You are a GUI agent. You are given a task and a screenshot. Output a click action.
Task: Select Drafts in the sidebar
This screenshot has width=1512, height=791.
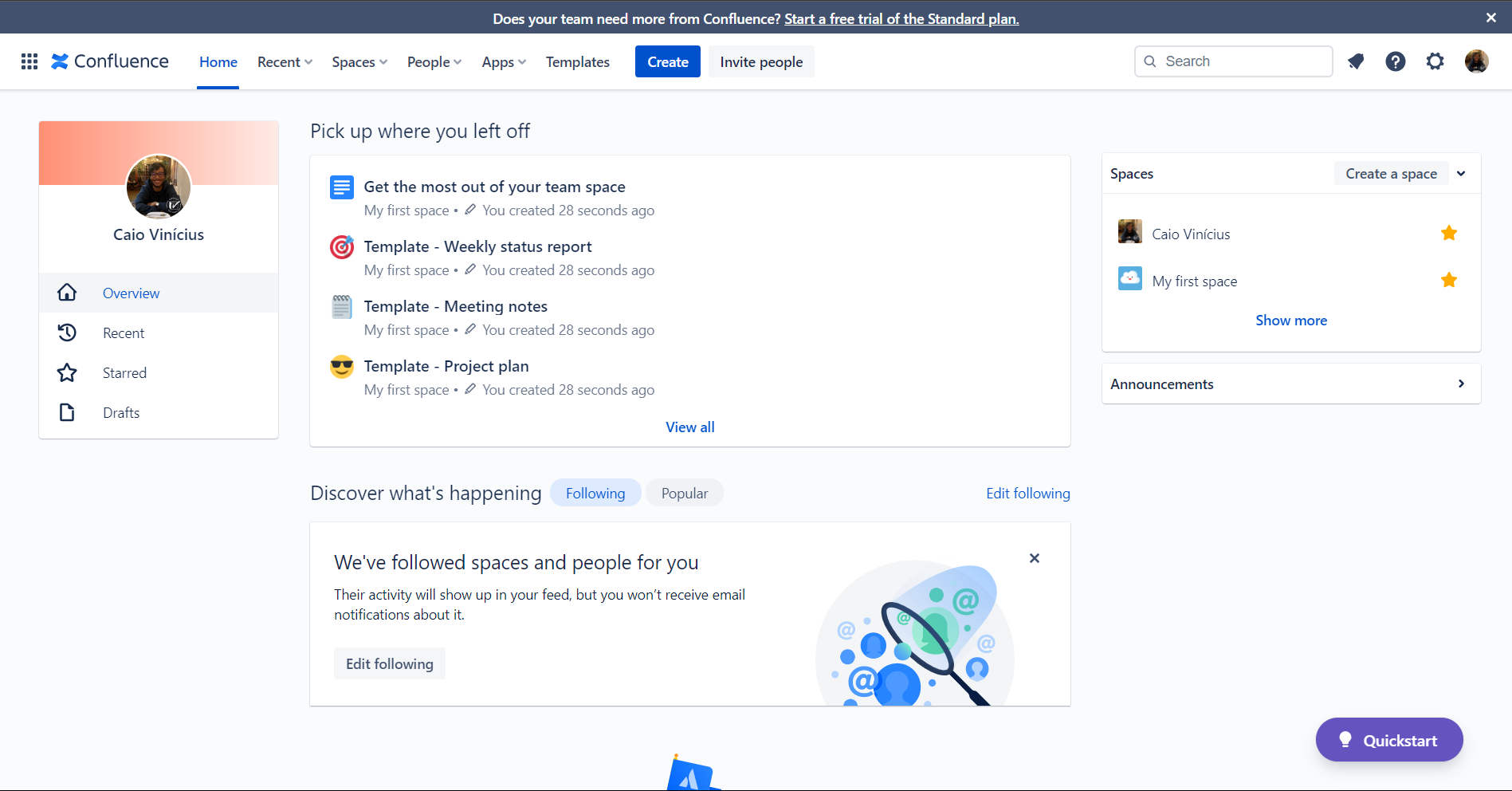159,412
